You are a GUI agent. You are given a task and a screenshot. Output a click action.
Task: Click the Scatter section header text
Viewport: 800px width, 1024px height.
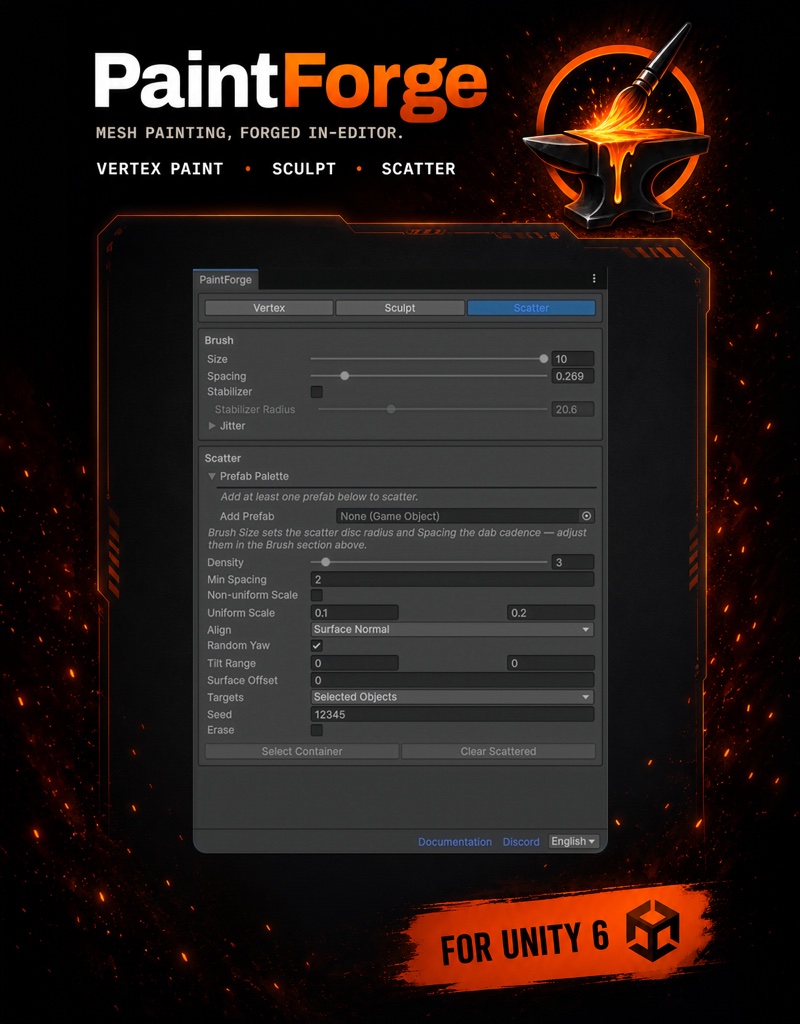pos(223,458)
